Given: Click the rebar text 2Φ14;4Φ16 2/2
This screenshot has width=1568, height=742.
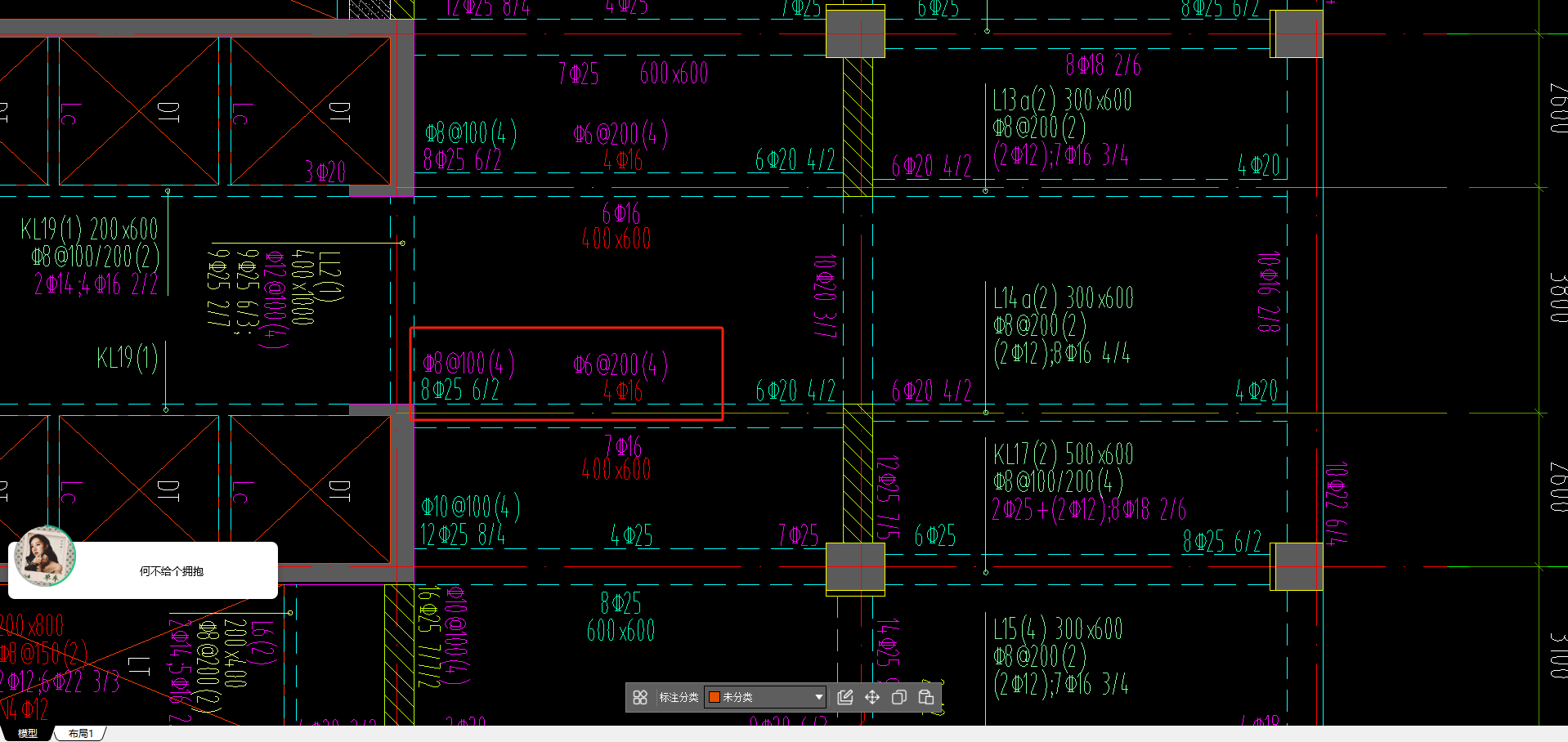Looking at the screenshot, I should click(96, 284).
